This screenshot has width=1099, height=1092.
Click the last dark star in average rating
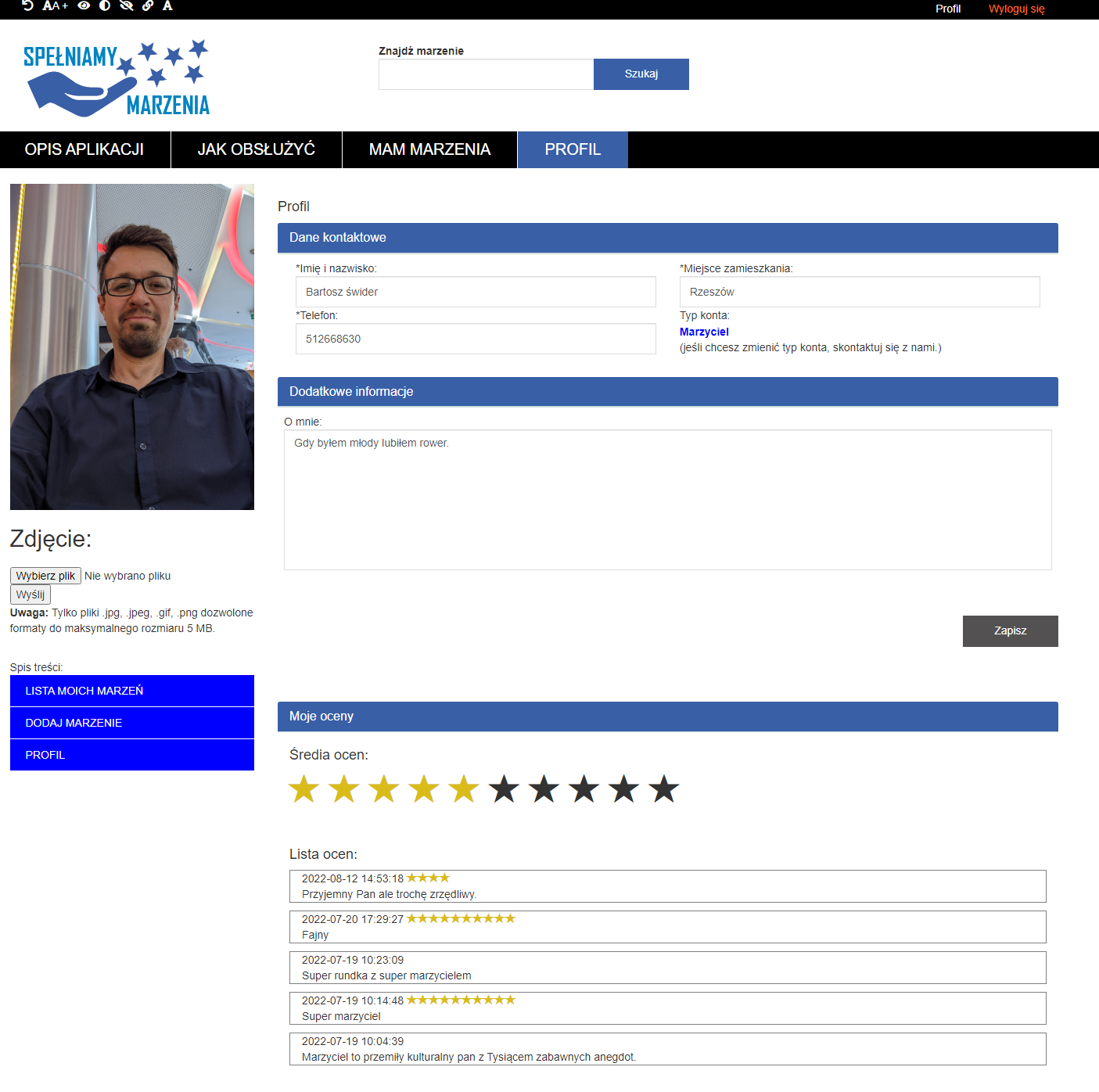pyautogui.click(x=664, y=788)
